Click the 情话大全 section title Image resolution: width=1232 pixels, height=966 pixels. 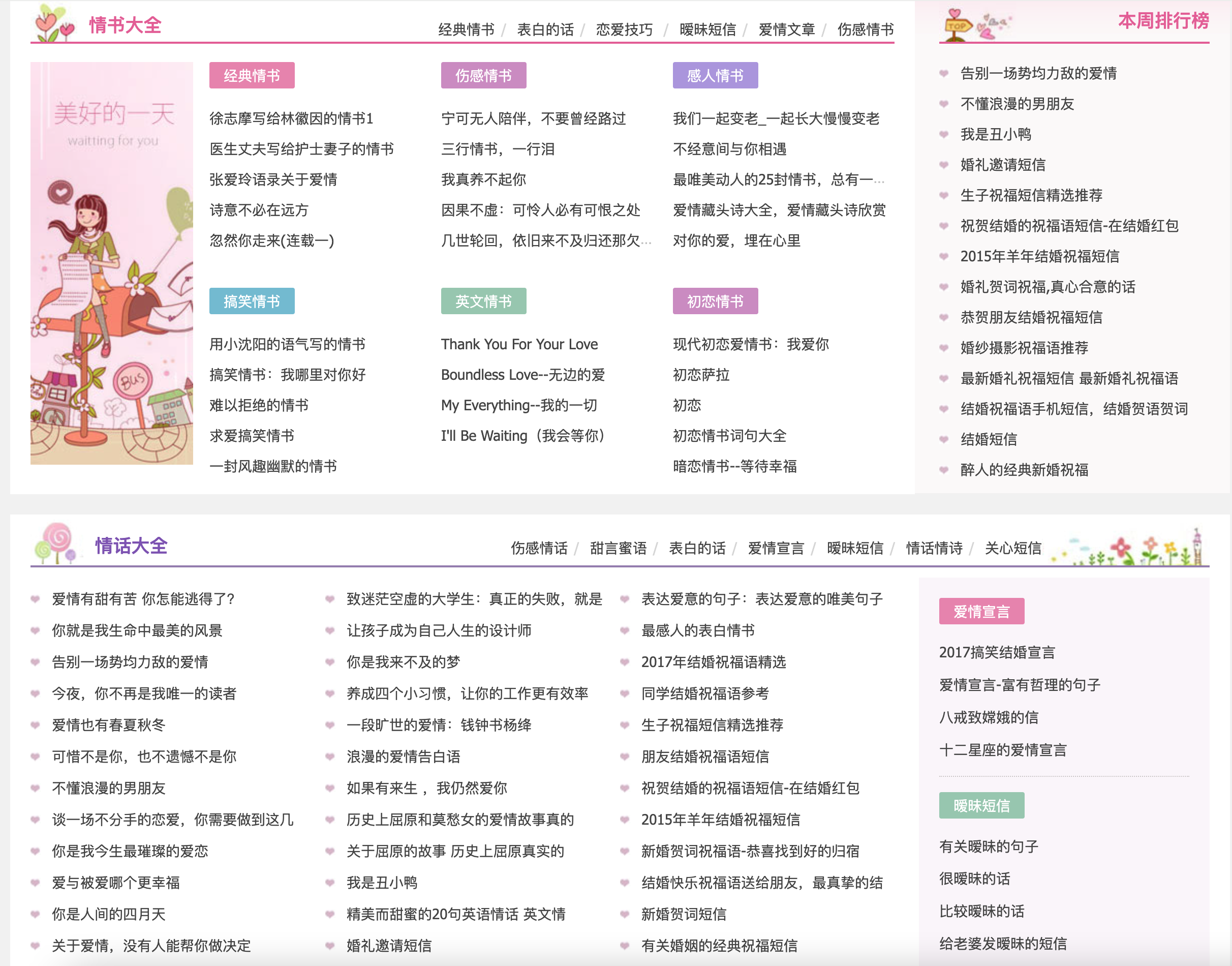(x=131, y=546)
